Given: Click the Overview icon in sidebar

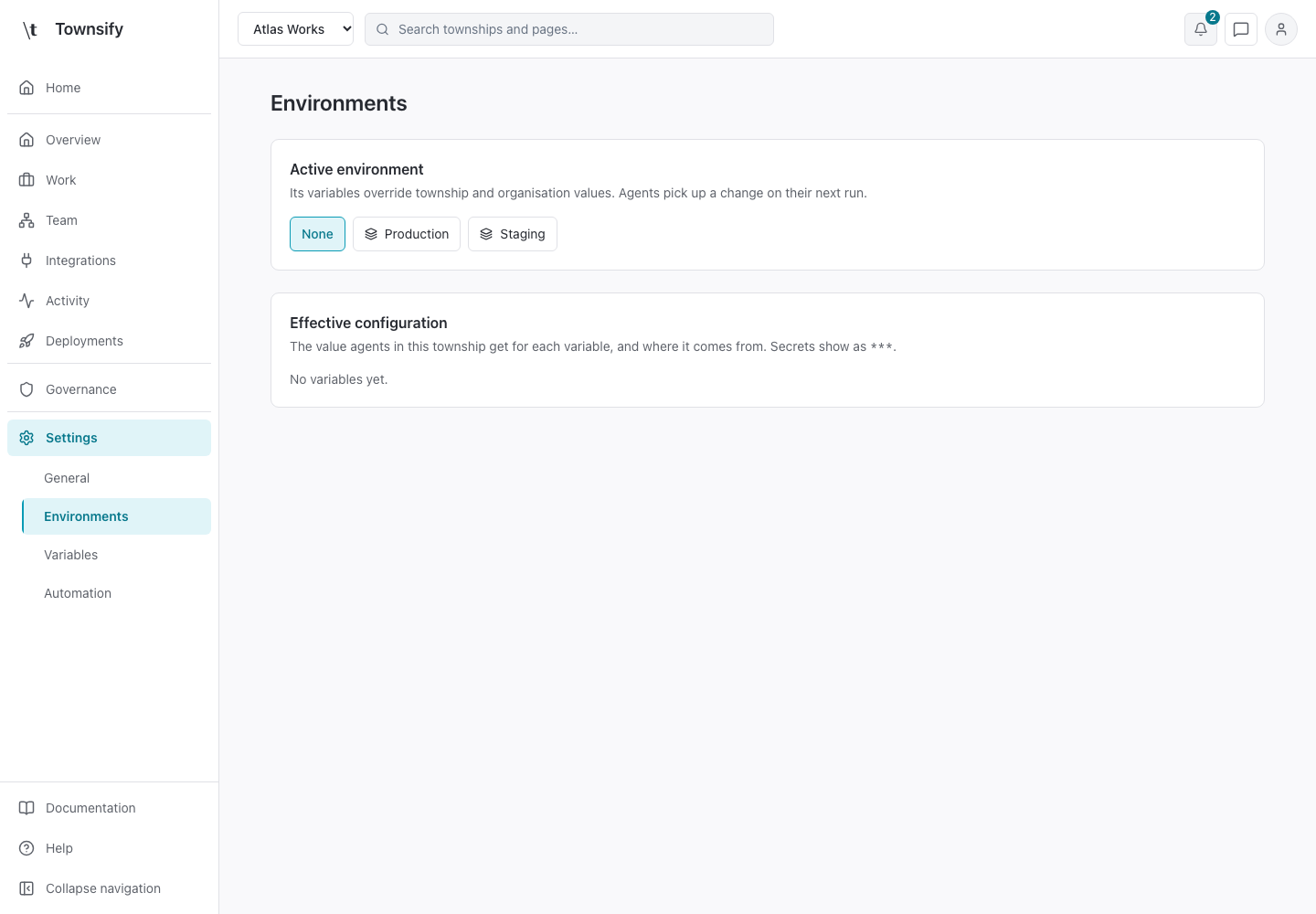Looking at the screenshot, I should (27, 140).
